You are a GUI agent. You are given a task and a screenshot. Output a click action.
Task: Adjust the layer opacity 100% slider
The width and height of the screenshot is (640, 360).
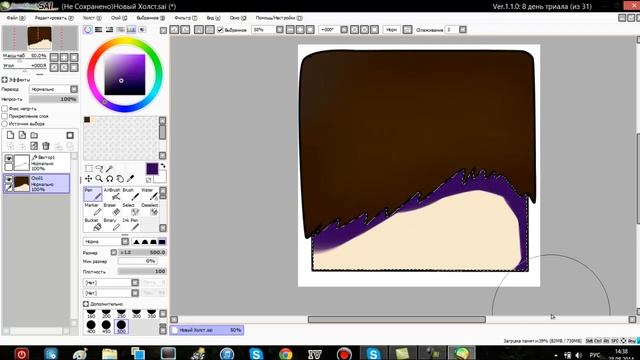53,99
